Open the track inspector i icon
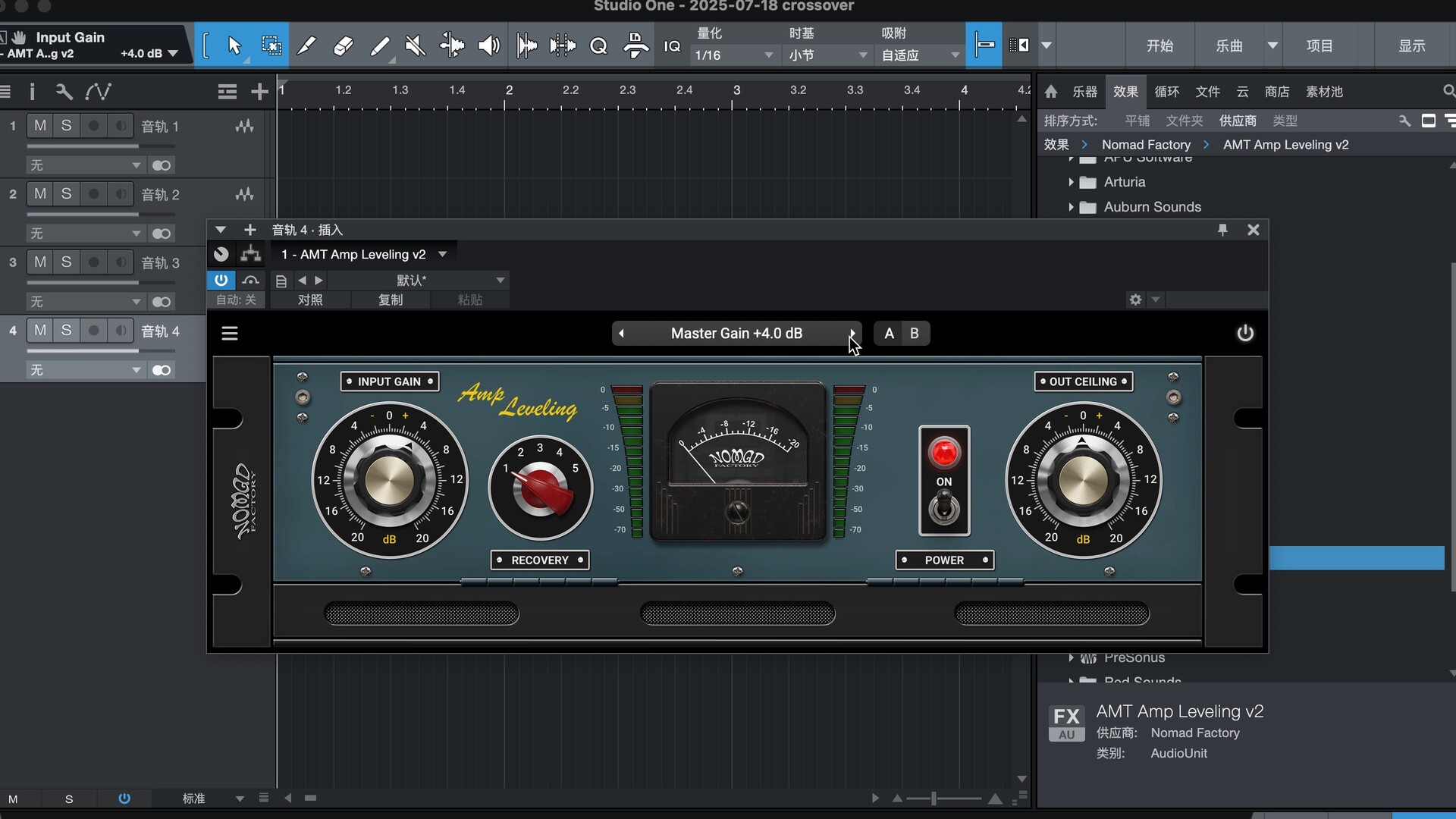Screen dimensions: 1456x819 32,92
